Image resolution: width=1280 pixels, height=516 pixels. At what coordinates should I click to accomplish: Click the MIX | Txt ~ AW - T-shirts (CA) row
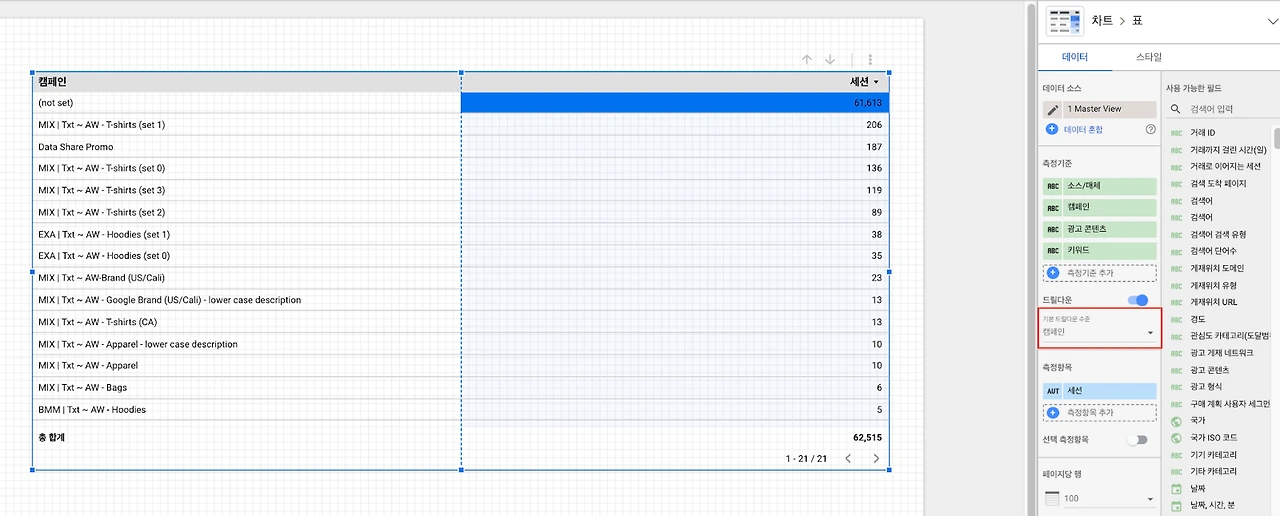point(461,322)
